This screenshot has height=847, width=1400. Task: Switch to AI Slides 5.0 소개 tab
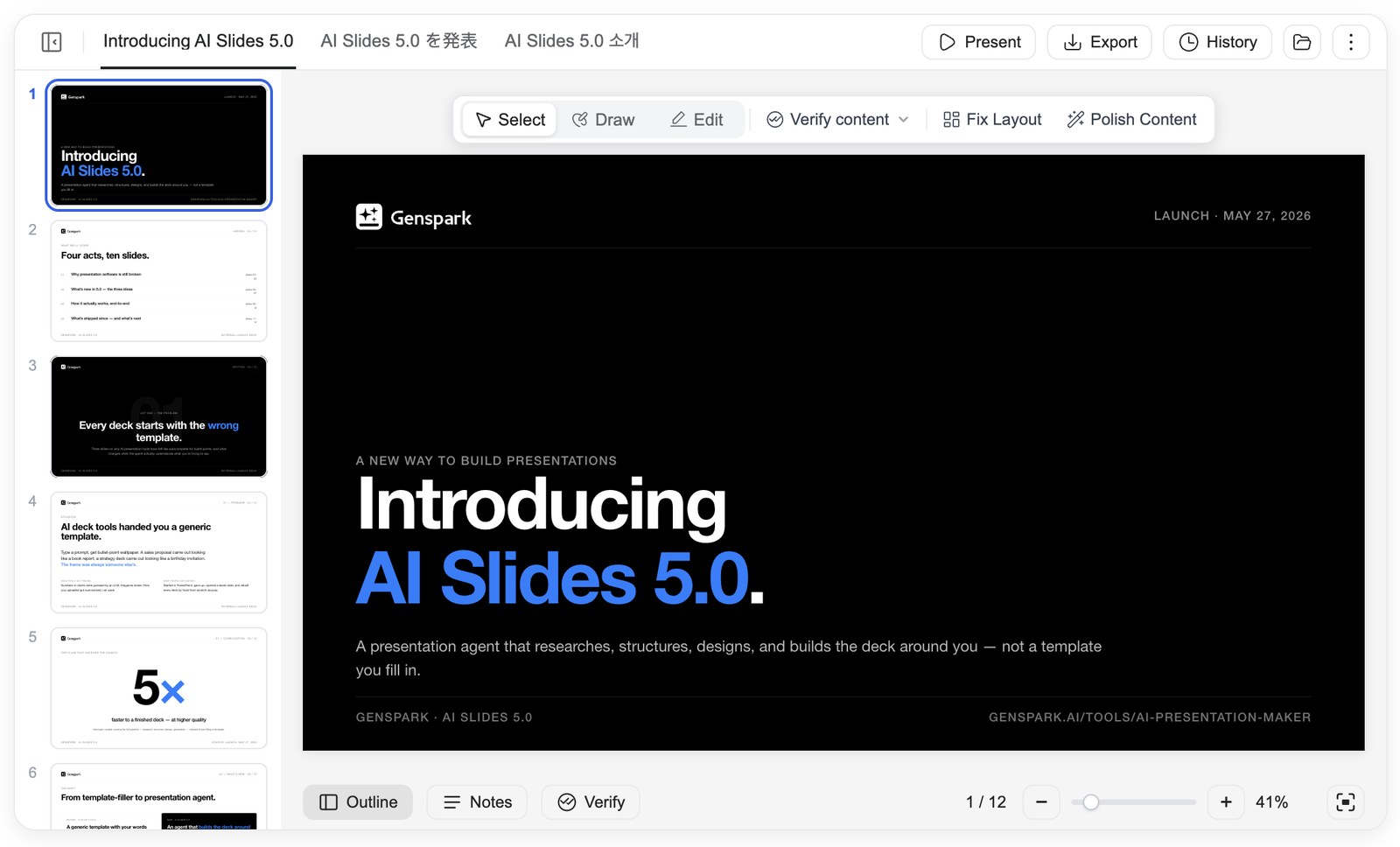tap(571, 41)
